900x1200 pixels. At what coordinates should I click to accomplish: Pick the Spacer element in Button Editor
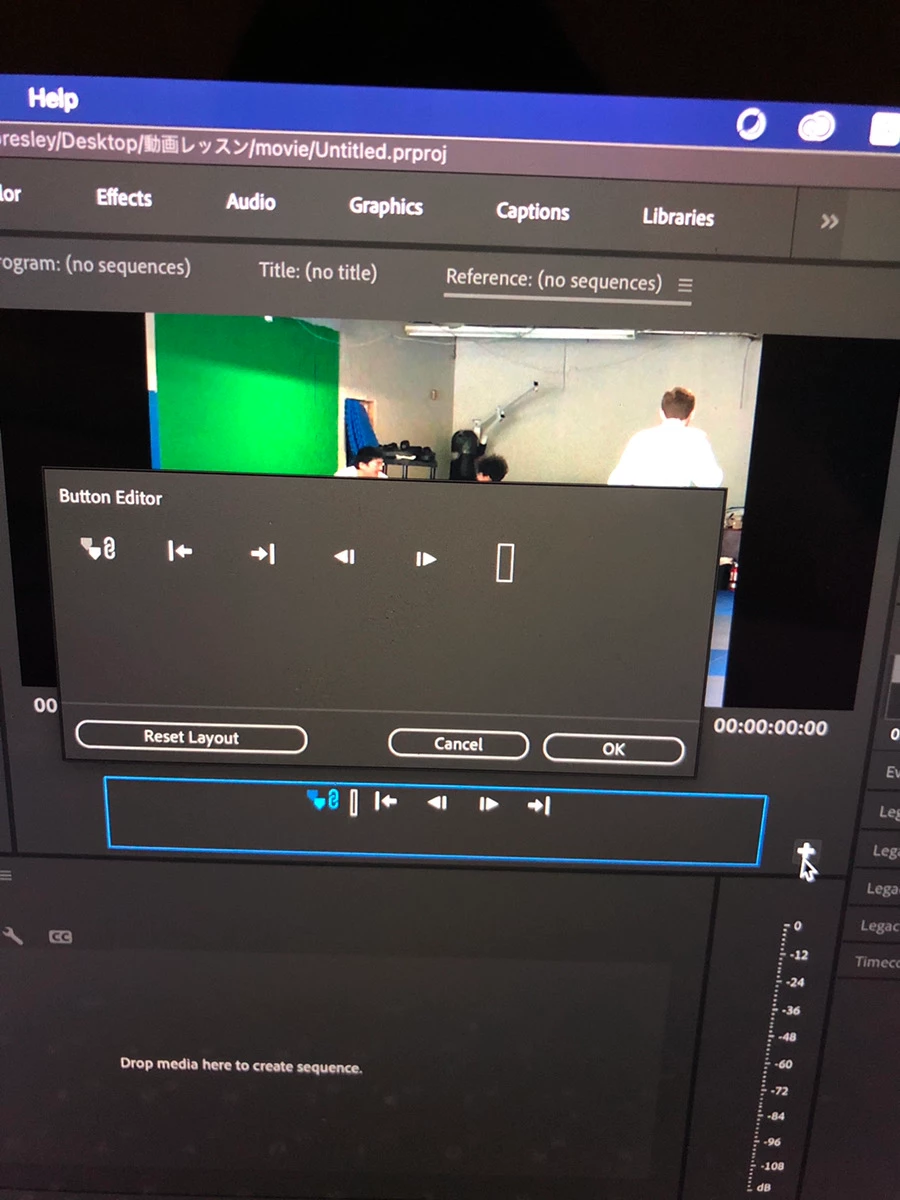(505, 563)
